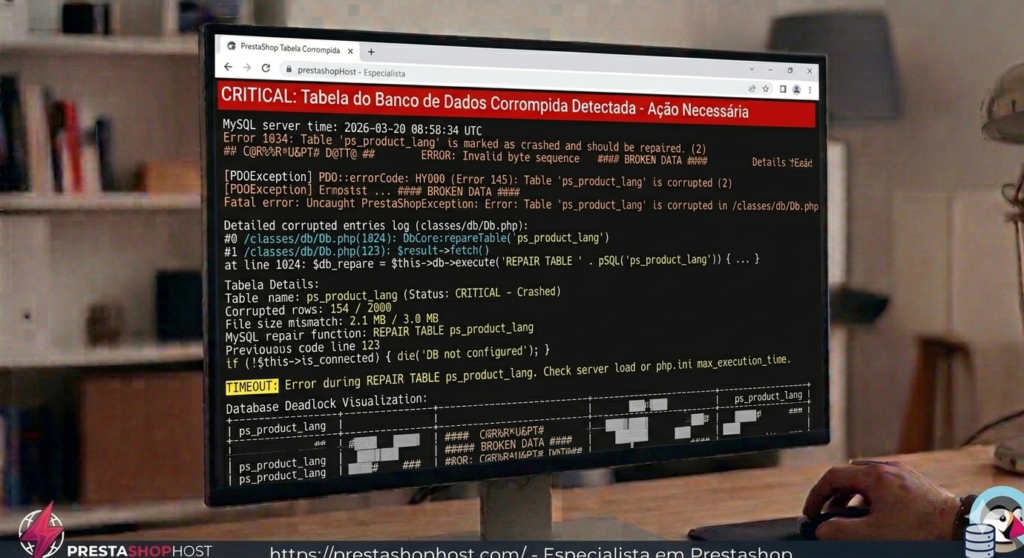Close the PrestaShop Tabela Corrompida tab
The height and width of the screenshot is (558, 1024).
tap(350, 51)
